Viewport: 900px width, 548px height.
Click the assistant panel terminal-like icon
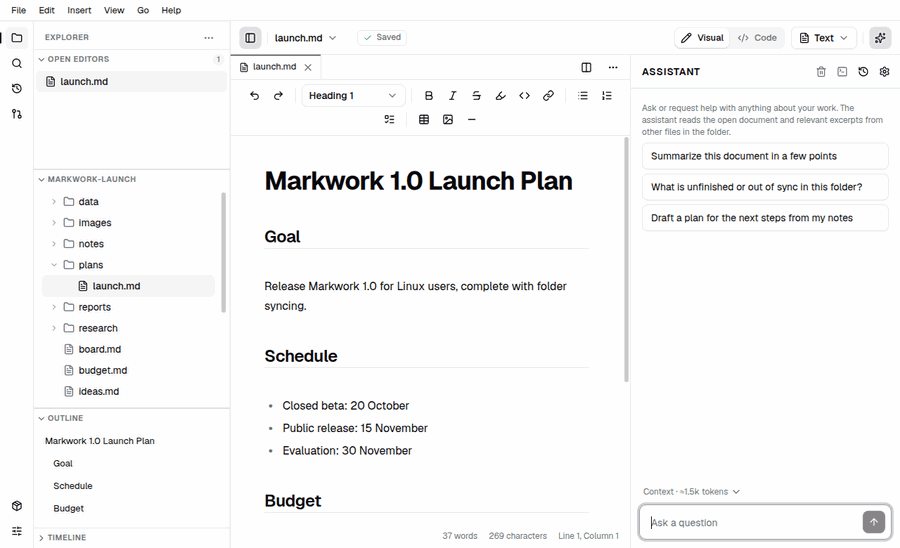[x=842, y=72]
